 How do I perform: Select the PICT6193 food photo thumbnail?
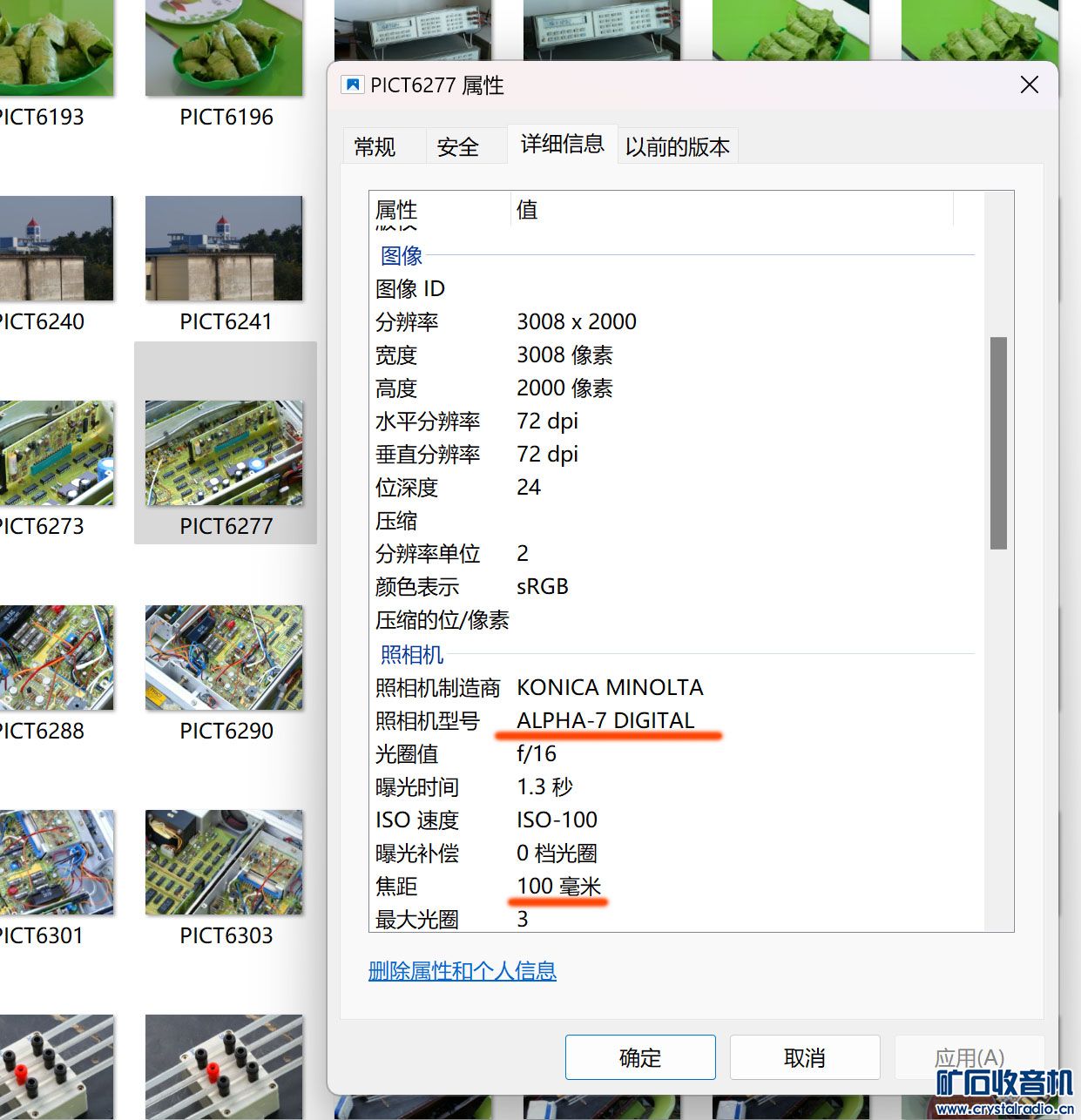coord(57,48)
